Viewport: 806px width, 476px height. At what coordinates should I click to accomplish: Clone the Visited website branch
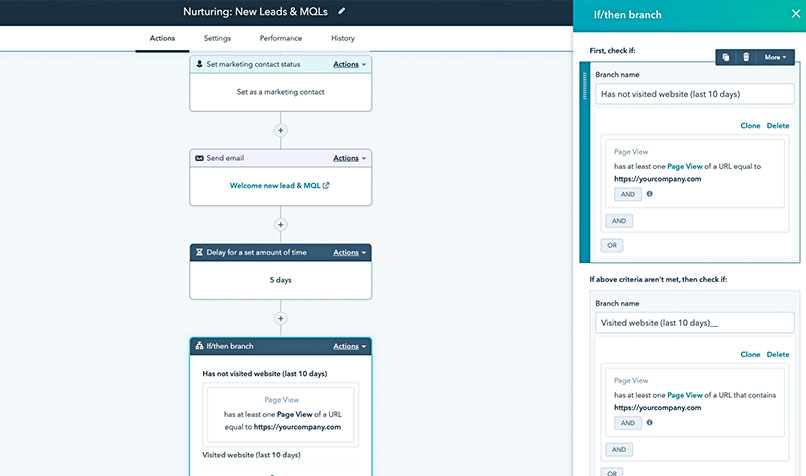tap(750, 354)
